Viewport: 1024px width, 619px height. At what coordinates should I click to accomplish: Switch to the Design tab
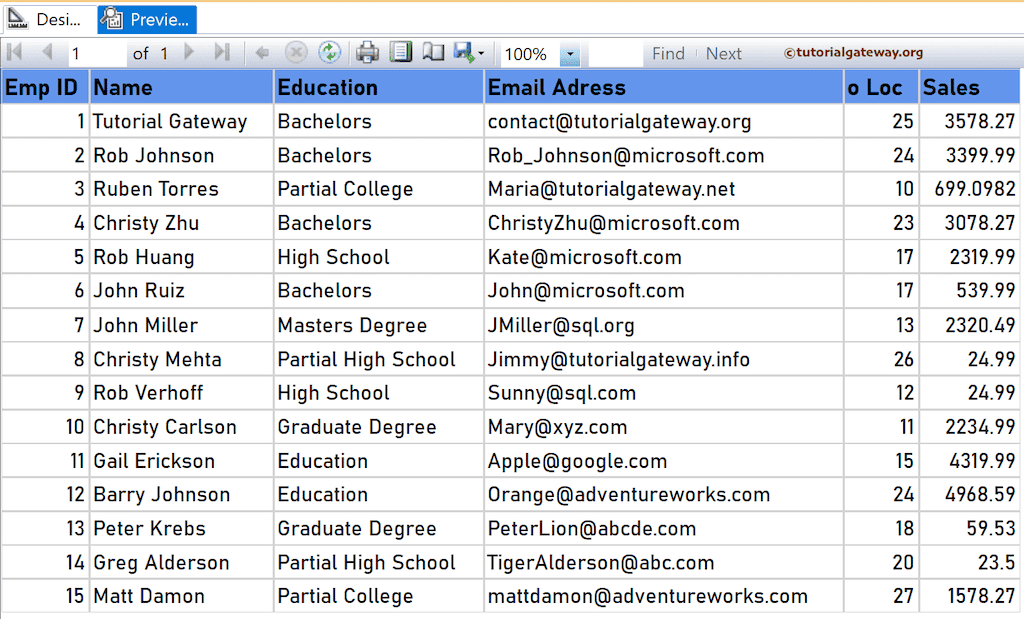coord(47,18)
